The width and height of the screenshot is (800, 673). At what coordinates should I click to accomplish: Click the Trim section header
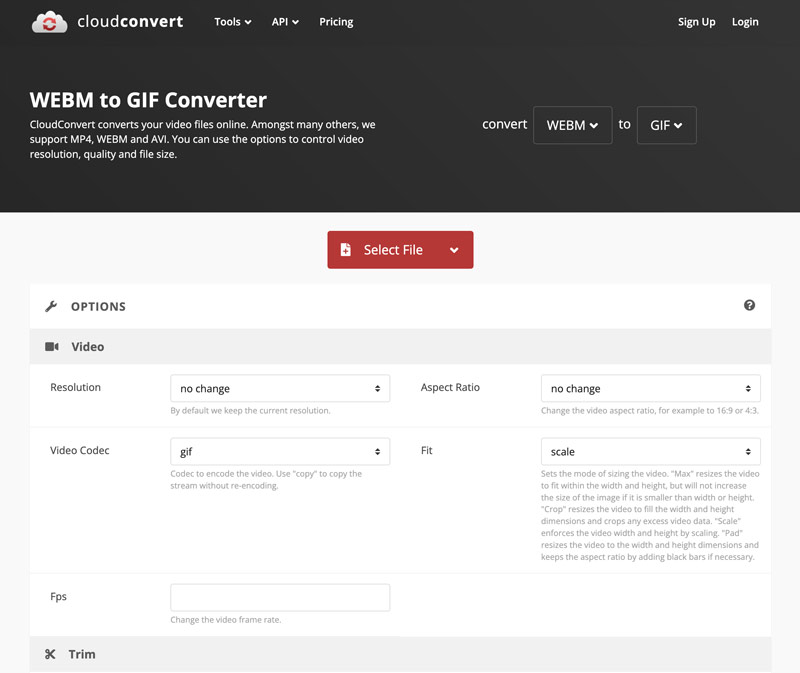[x=400, y=654]
